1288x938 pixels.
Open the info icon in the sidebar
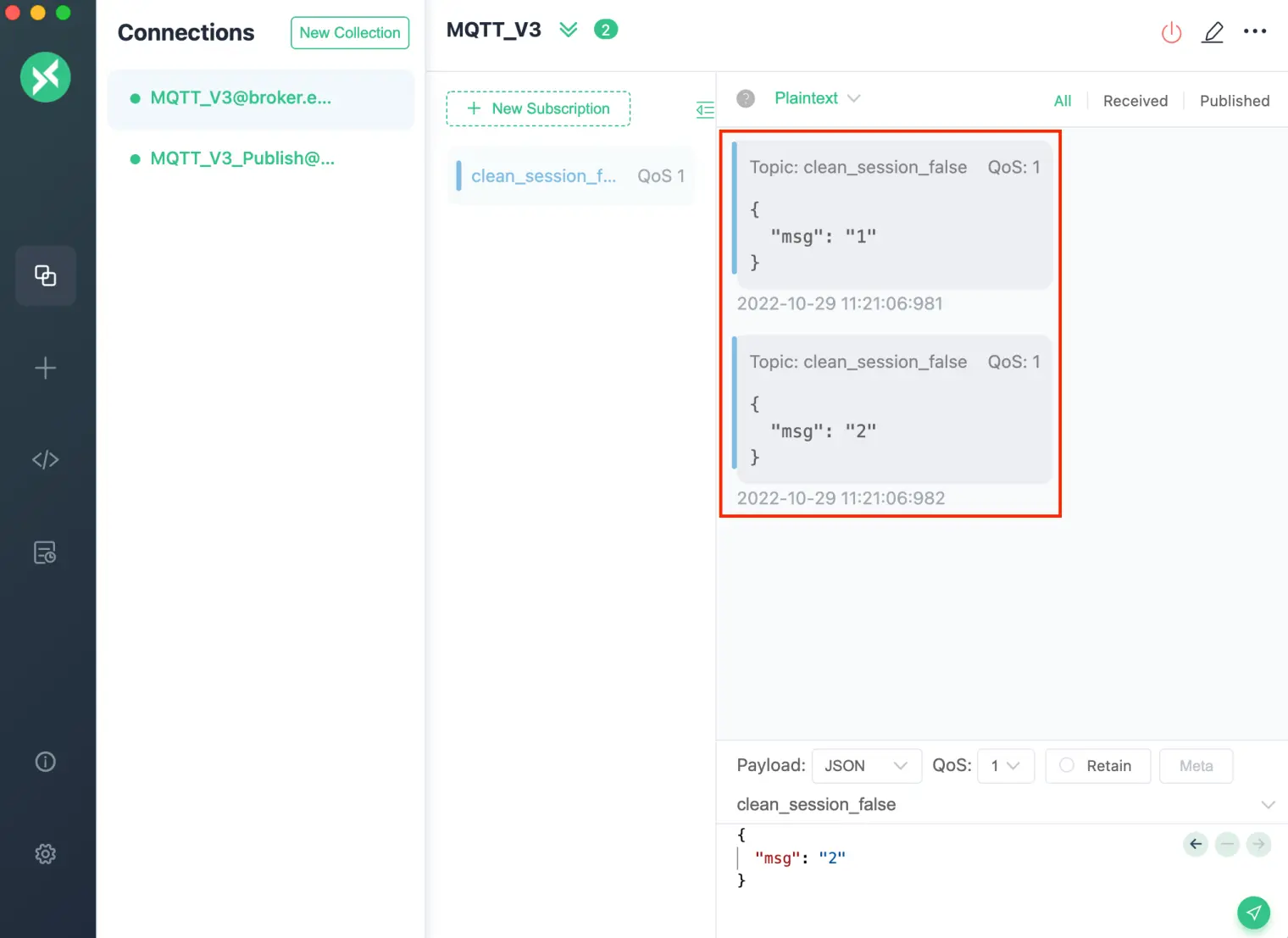tap(45, 762)
